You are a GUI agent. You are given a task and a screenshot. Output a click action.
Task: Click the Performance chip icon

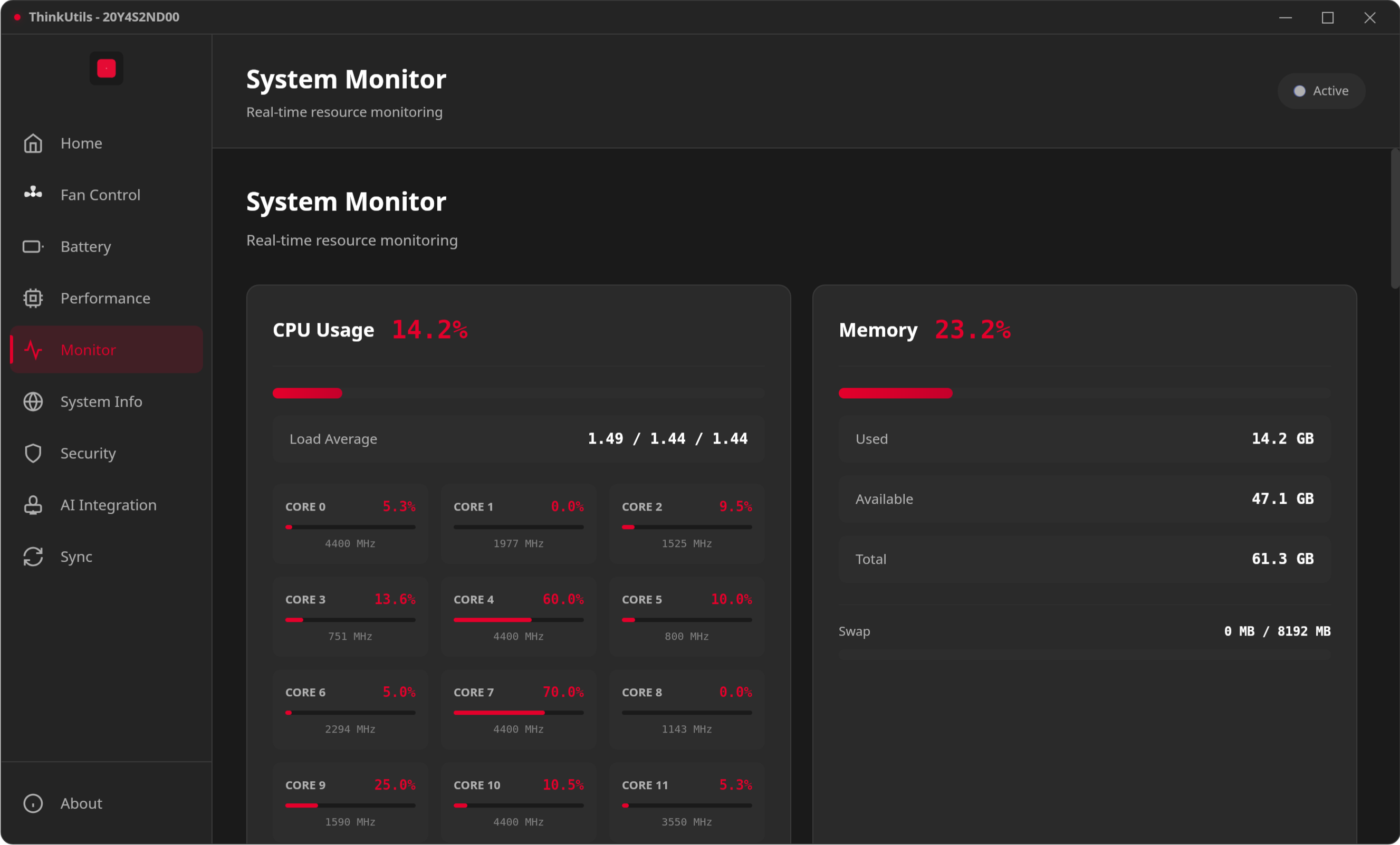point(33,298)
